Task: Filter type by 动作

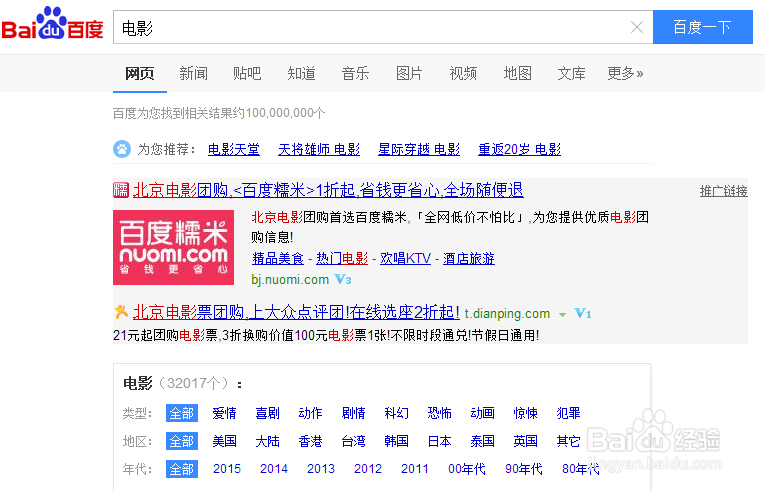Action: (x=310, y=413)
